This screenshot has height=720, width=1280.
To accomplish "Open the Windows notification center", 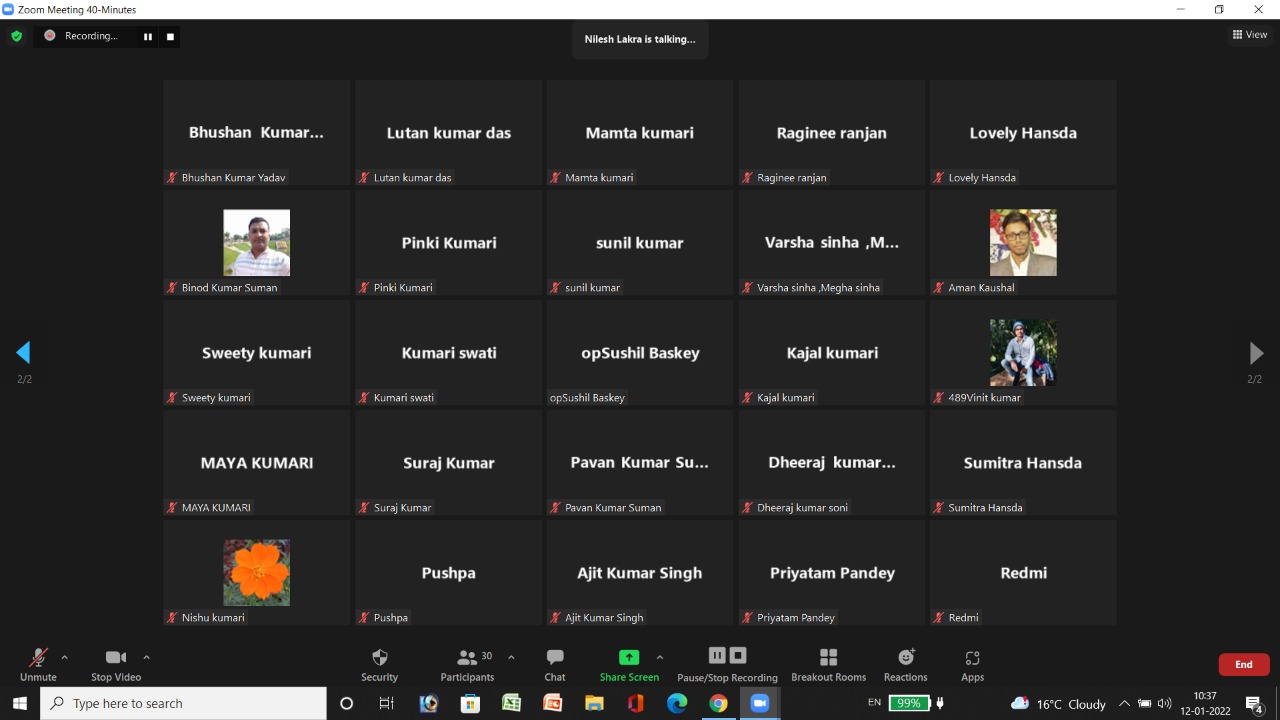I will [1255, 704].
